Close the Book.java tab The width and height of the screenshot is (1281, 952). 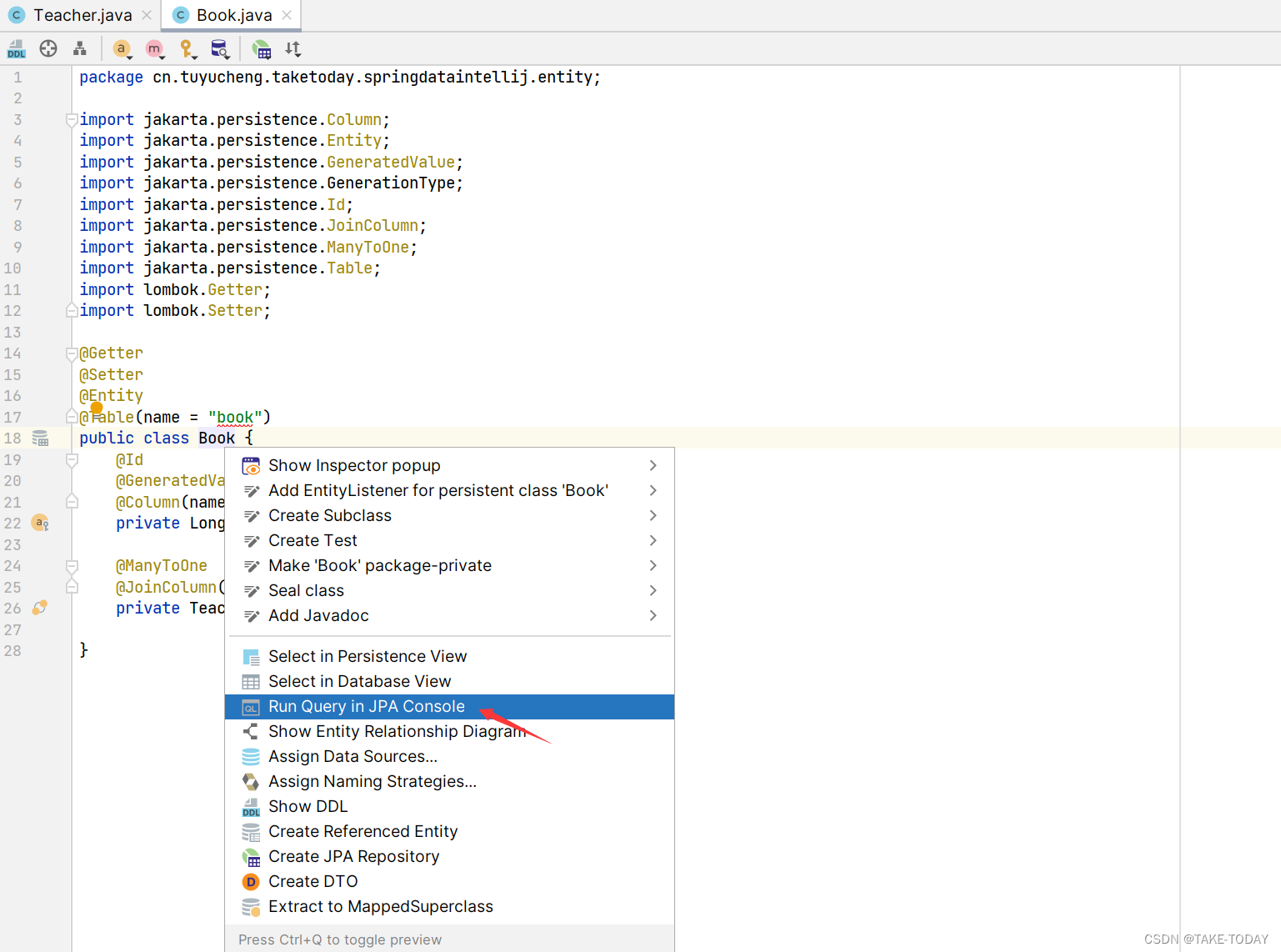[287, 15]
